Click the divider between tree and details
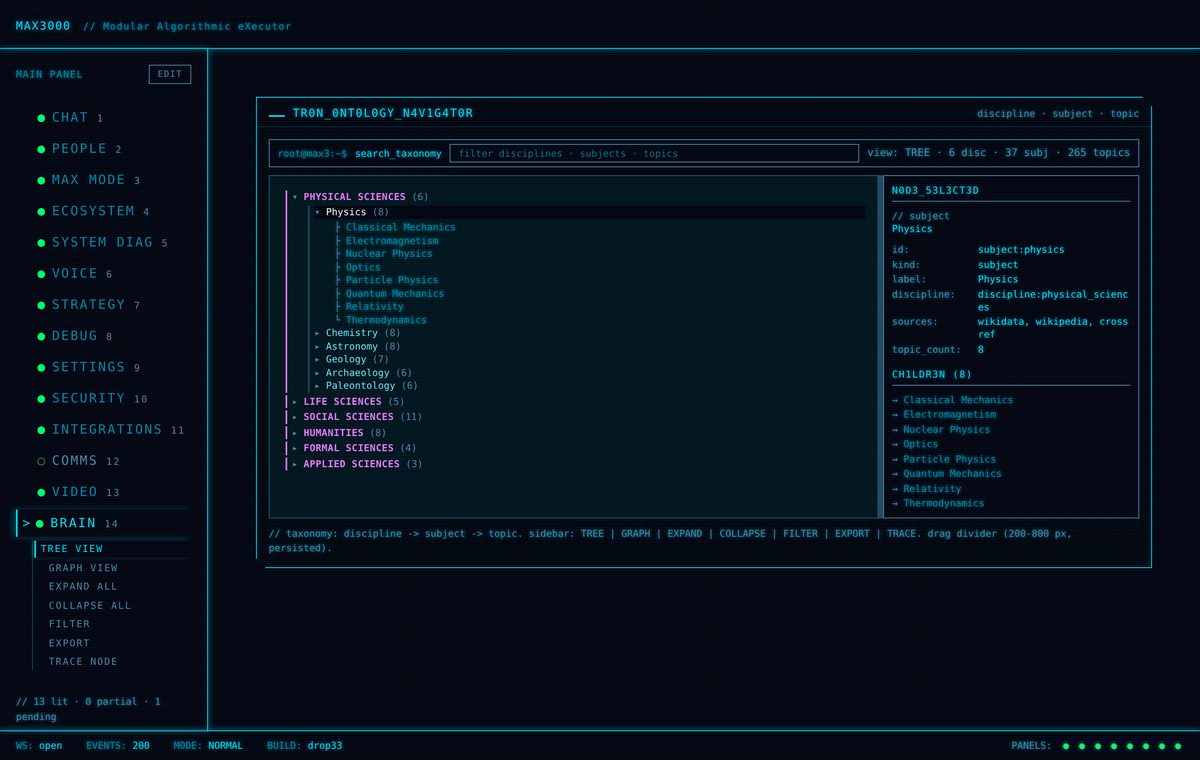This screenshot has width=1200, height=760. coord(880,347)
